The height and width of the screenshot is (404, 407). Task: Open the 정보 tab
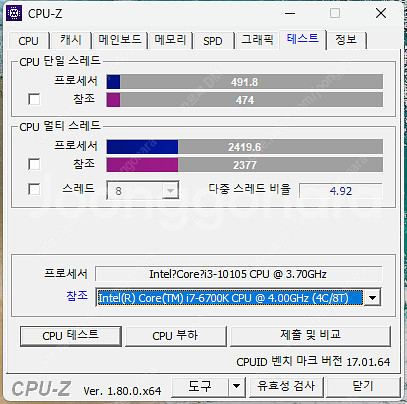[346, 41]
